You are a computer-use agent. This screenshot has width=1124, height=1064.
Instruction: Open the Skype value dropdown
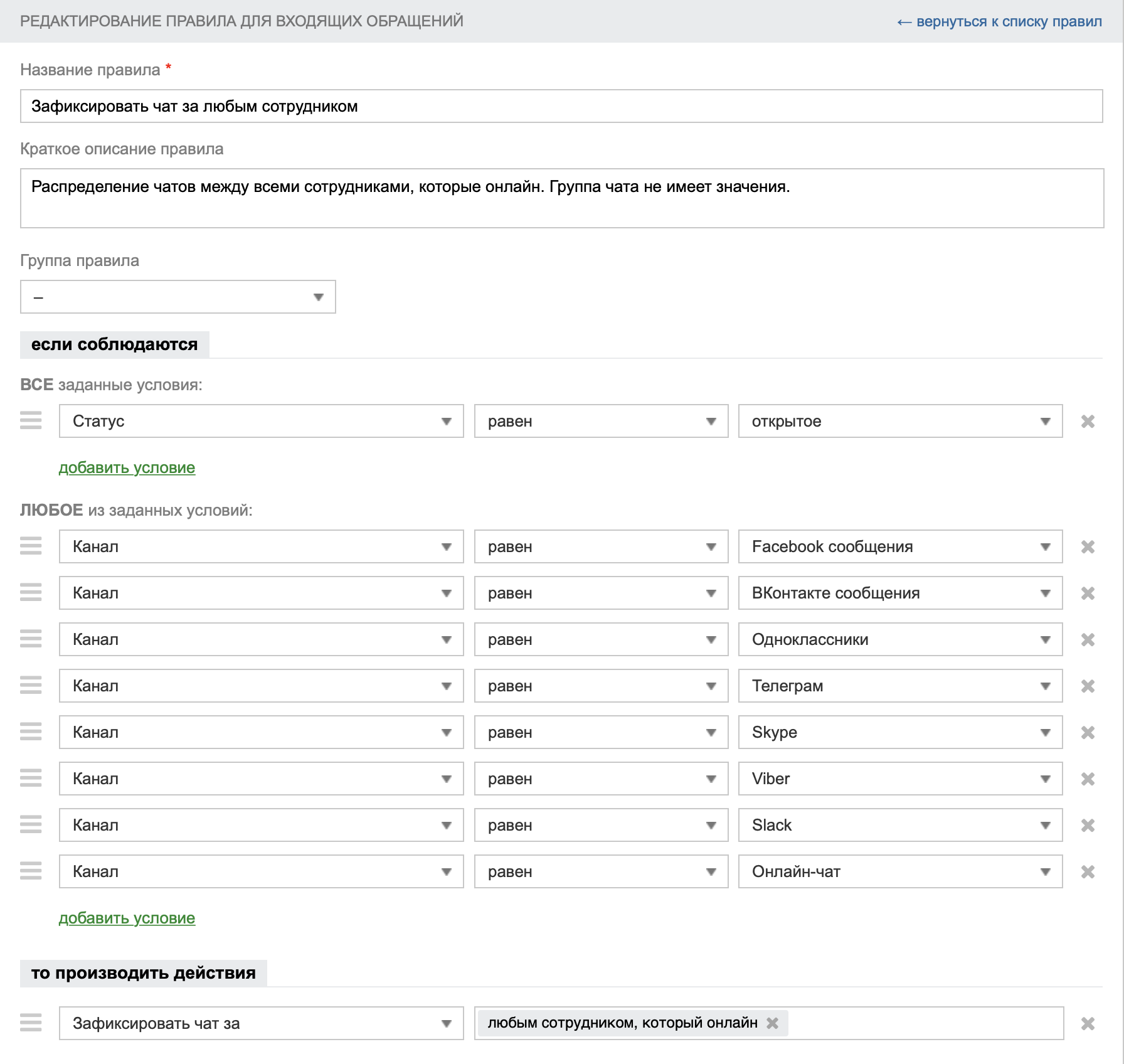pyautogui.click(x=901, y=732)
